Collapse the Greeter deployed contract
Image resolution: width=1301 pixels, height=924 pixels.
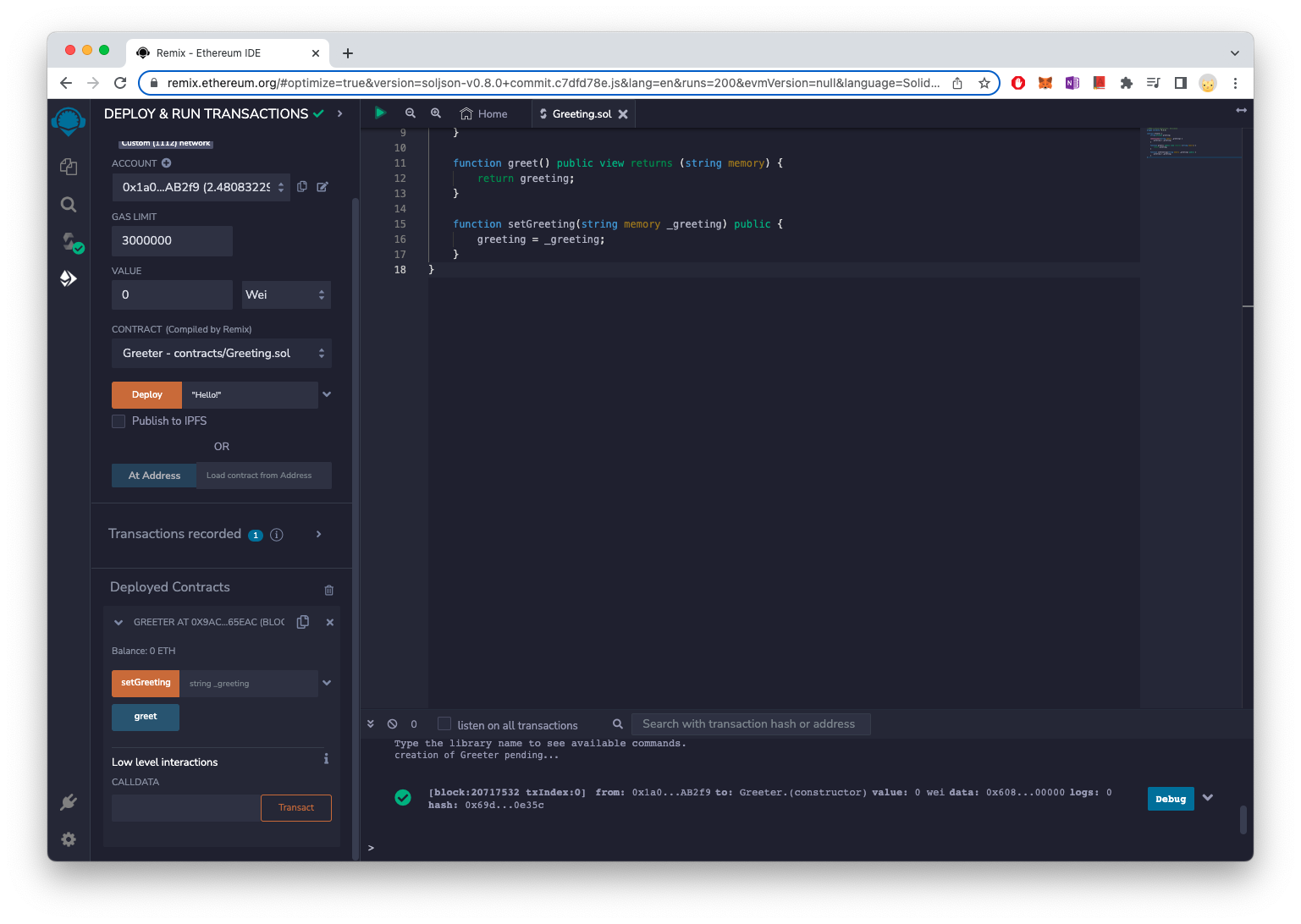[119, 623]
